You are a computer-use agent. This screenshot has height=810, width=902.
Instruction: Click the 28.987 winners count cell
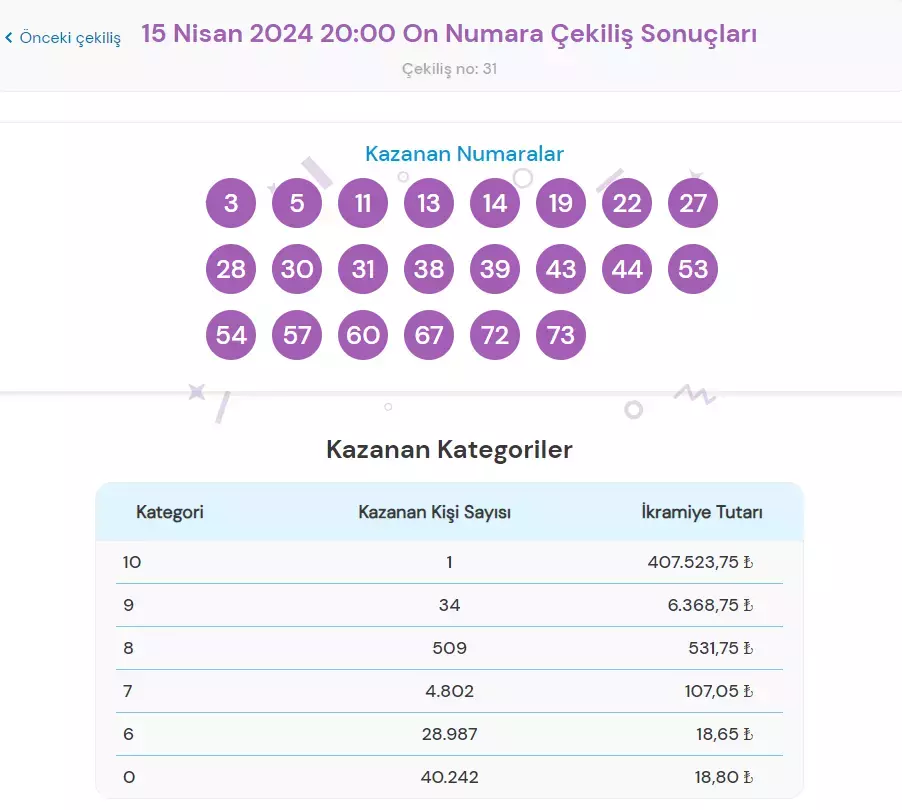tap(450, 734)
